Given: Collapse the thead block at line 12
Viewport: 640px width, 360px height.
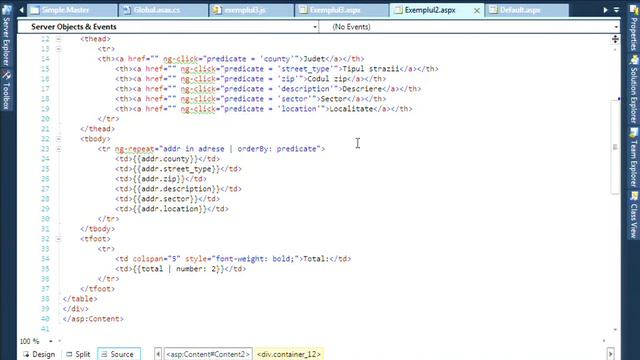Looking at the screenshot, I should coord(58,39).
